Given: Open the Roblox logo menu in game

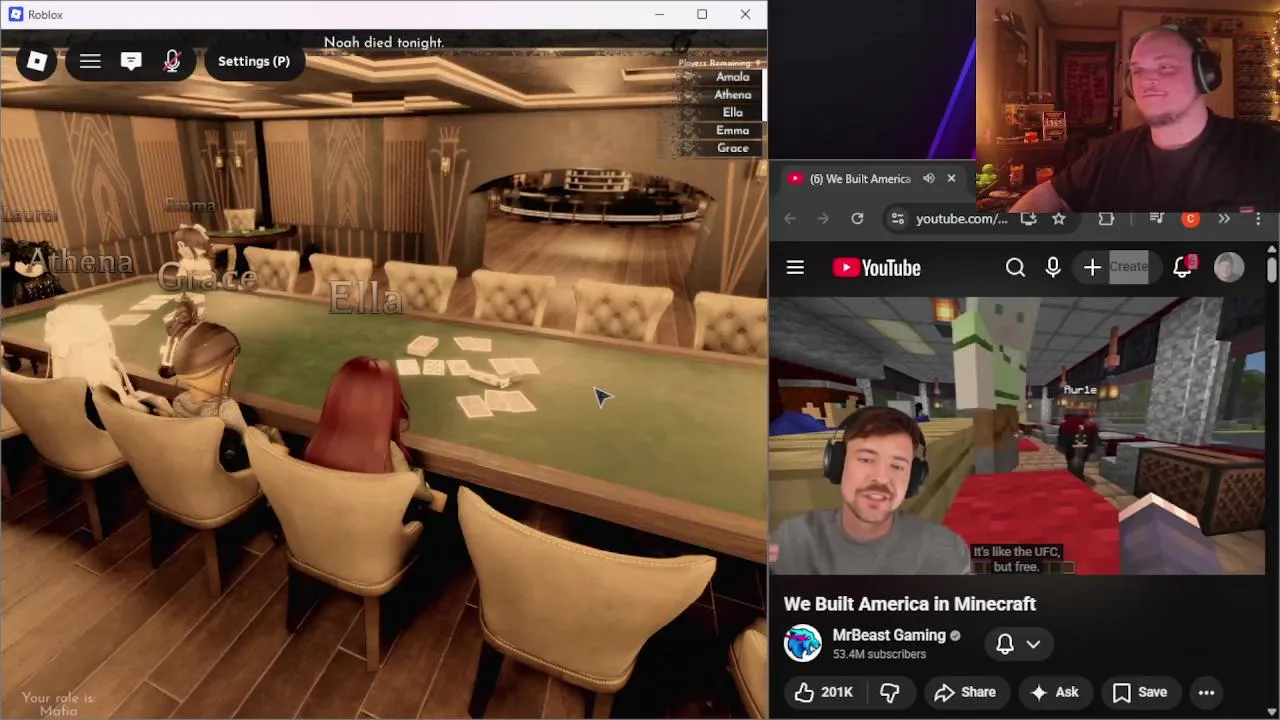Looking at the screenshot, I should point(37,61).
